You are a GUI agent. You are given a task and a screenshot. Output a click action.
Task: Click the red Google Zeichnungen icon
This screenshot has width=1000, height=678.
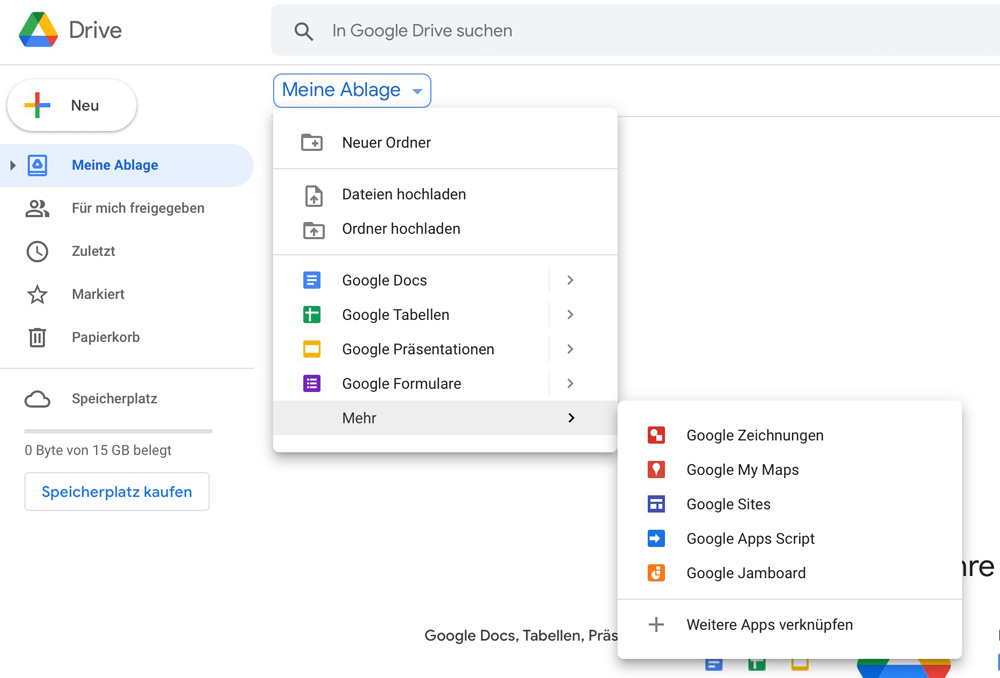[x=656, y=435]
